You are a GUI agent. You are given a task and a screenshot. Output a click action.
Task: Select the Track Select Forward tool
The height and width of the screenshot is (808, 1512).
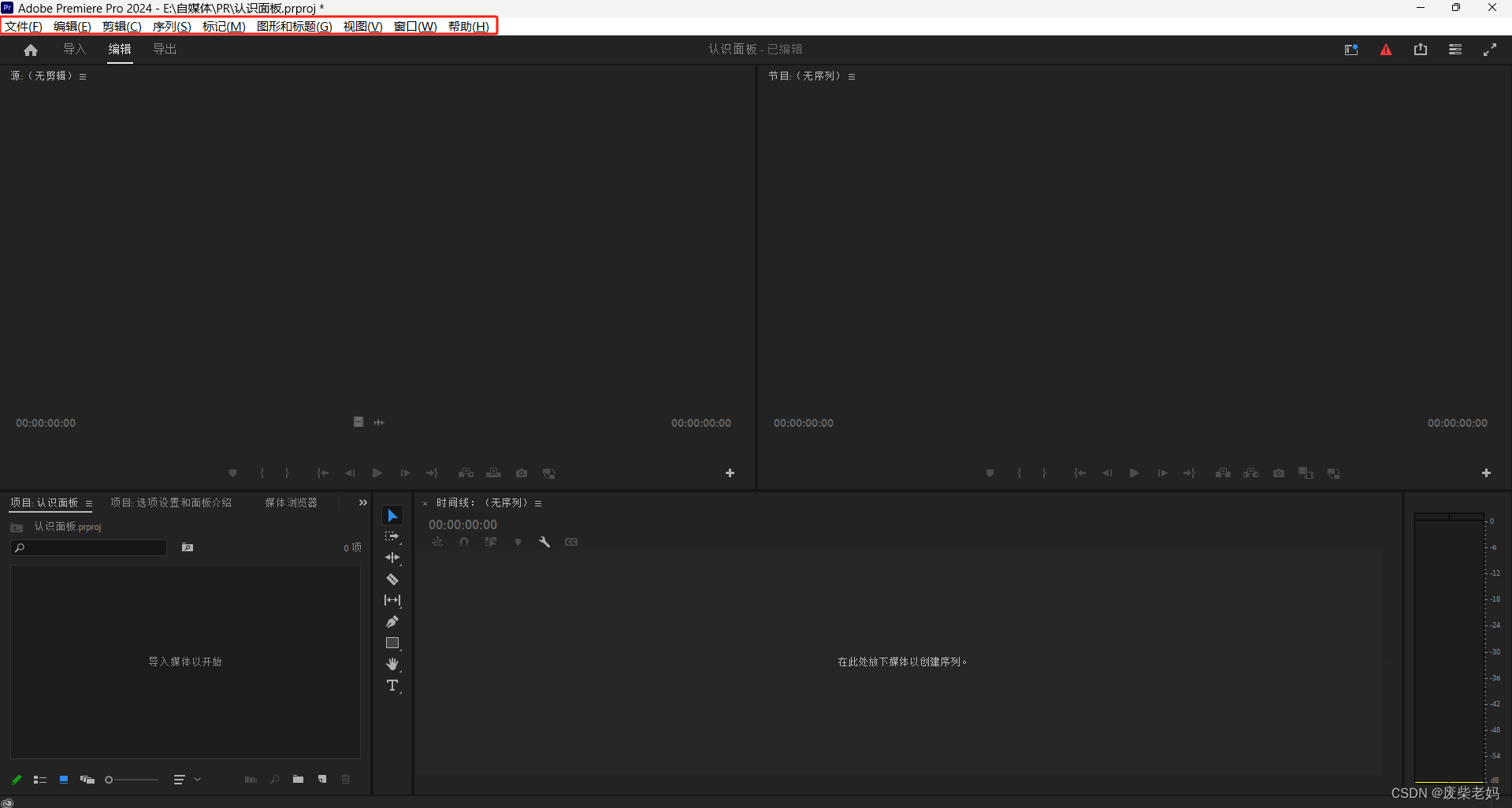pos(392,536)
